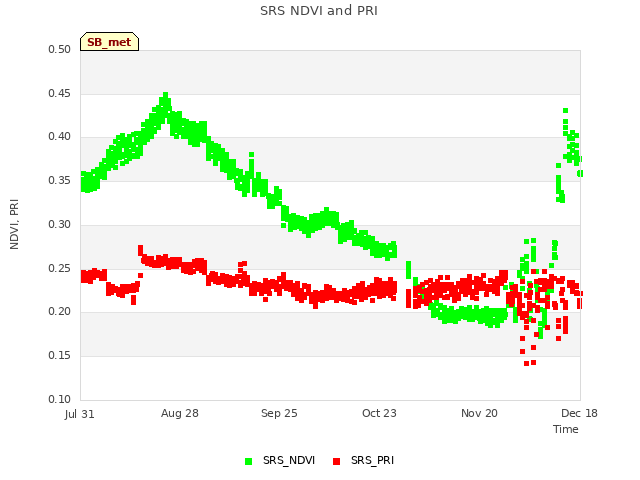
Task: Click the green SRS_NDVI legend swatch
Action: coord(248,461)
